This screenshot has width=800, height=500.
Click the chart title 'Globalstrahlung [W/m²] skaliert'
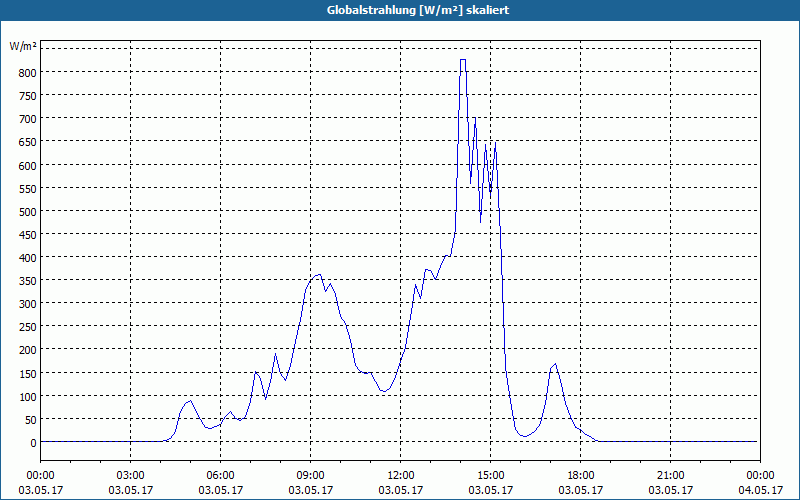(418, 10)
